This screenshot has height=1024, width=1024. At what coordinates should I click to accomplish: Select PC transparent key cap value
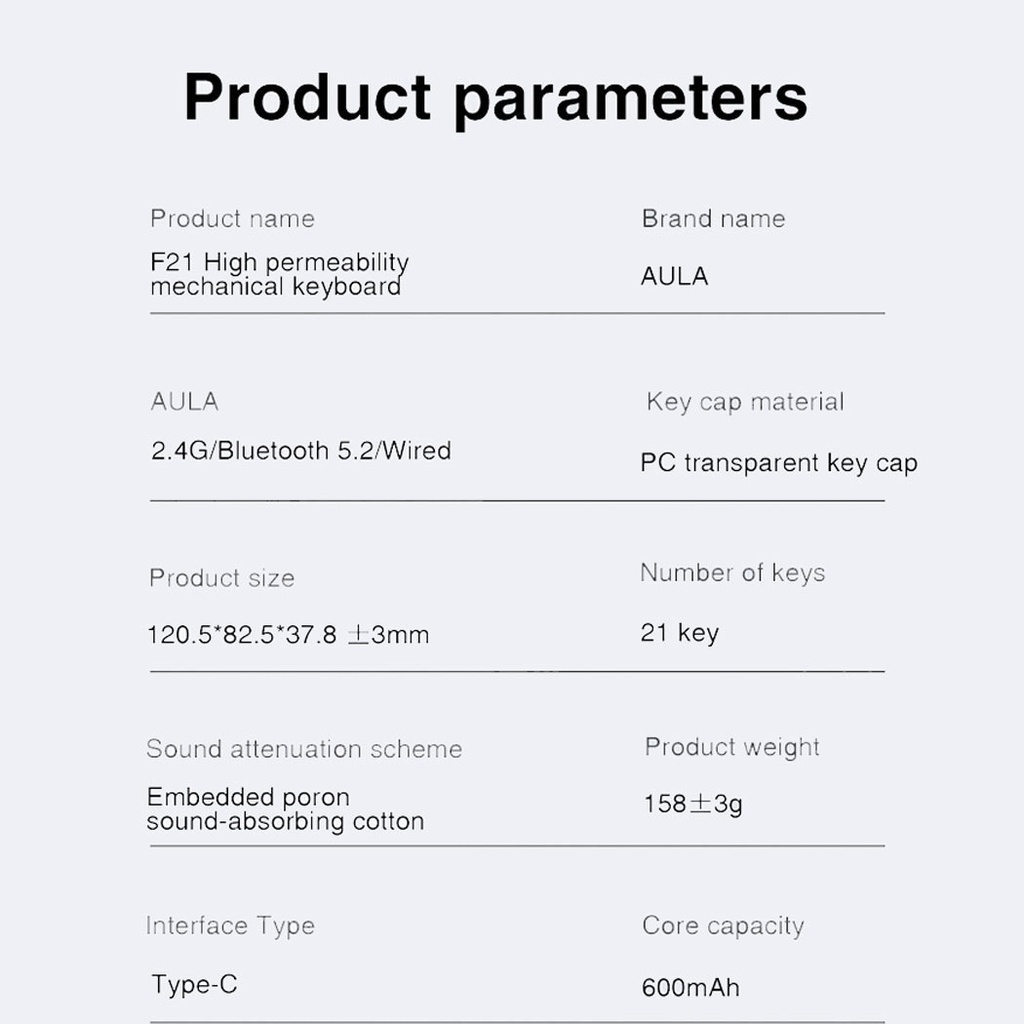[779, 463]
